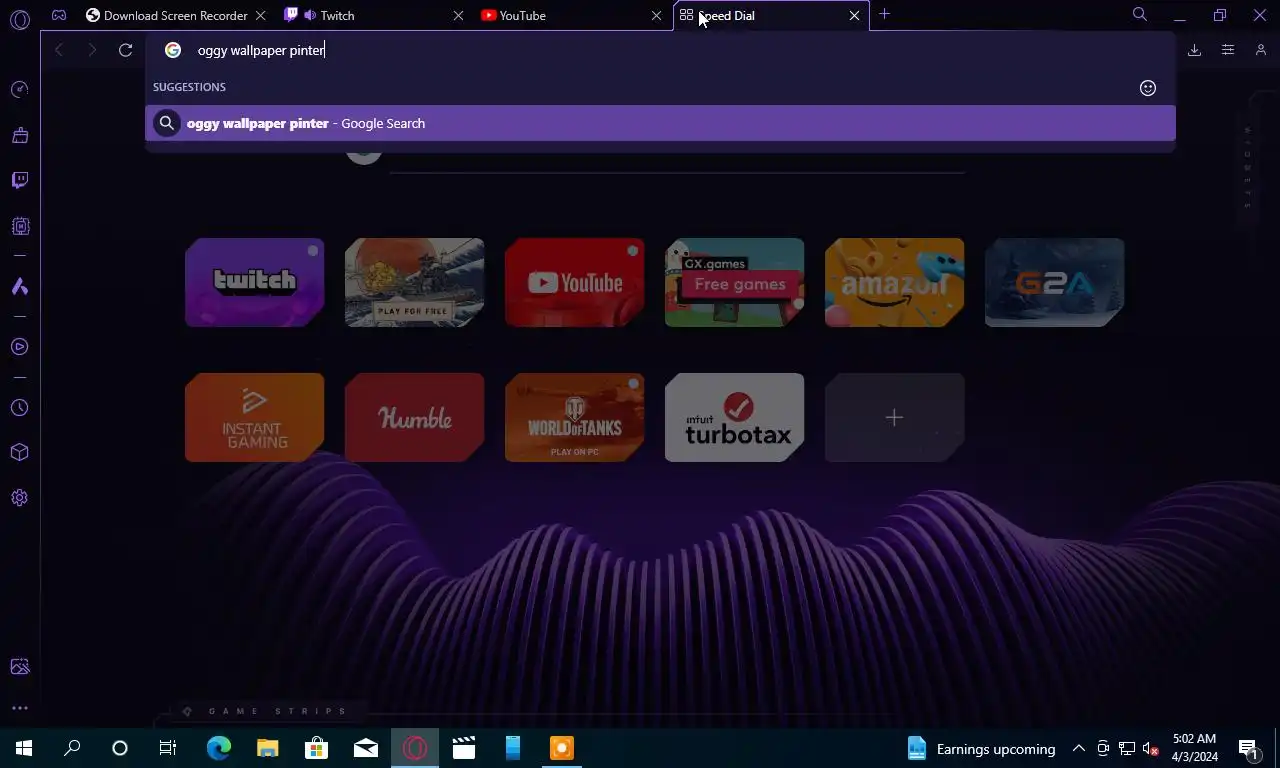Open GX Control speedometer icon in sidebar
Image resolution: width=1280 pixels, height=768 pixels.
click(x=20, y=90)
